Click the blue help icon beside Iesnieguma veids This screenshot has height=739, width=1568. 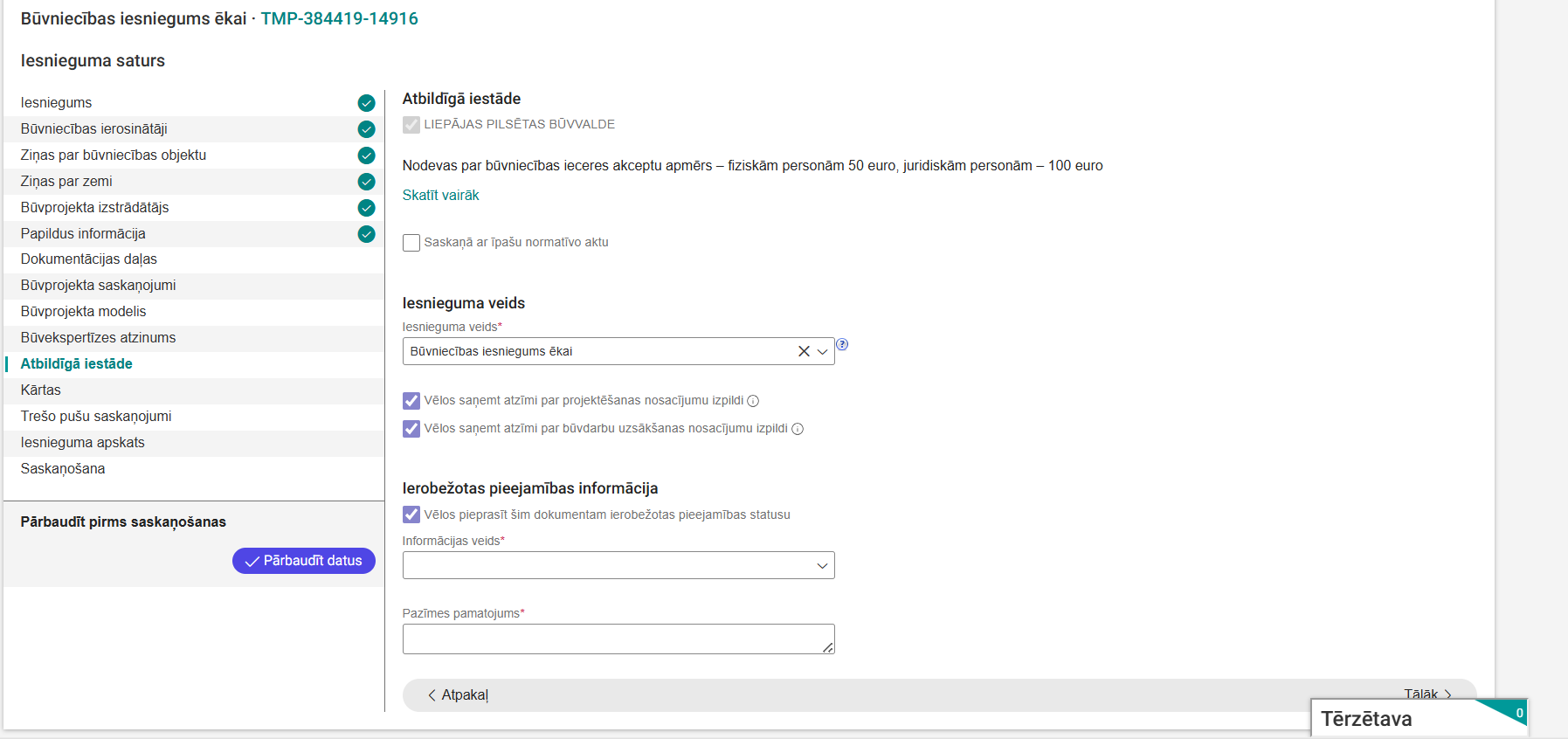pos(842,344)
